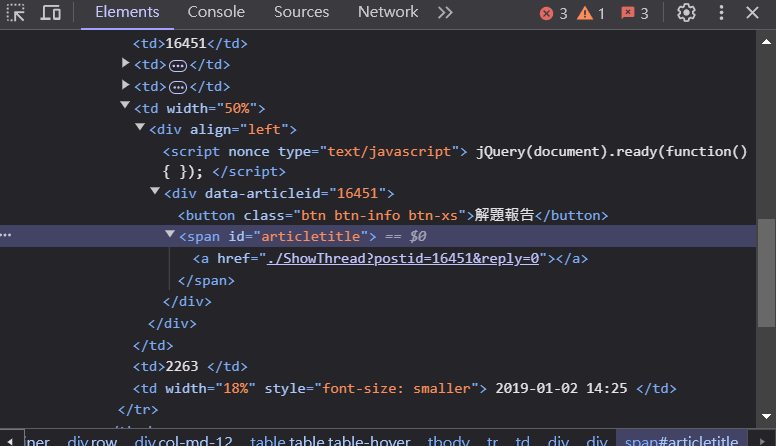Viewport: 776px width, 446px height.
Task: Collapse the td width="50%" node
Action: tap(125, 107)
